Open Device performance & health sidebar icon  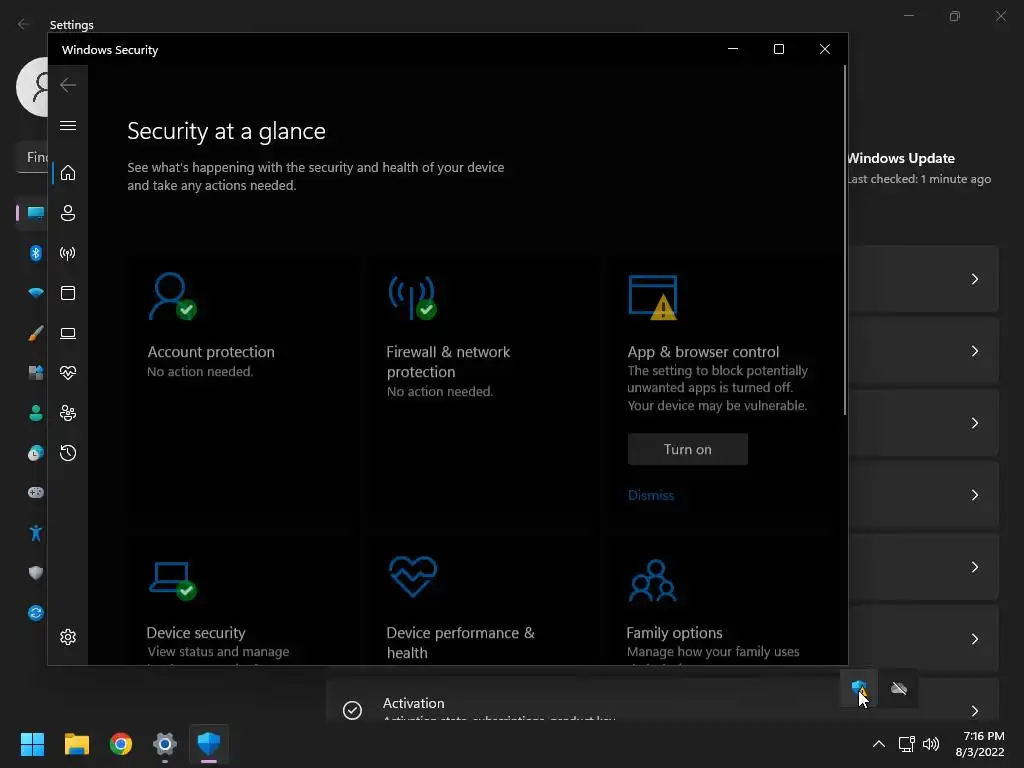[x=68, y=373]
